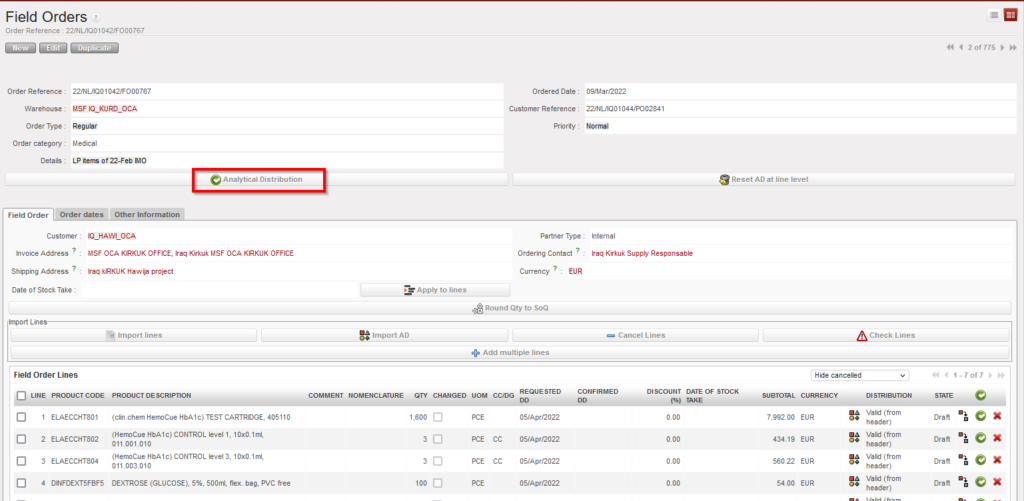Click Reset AD at line level

coord(762,180)
